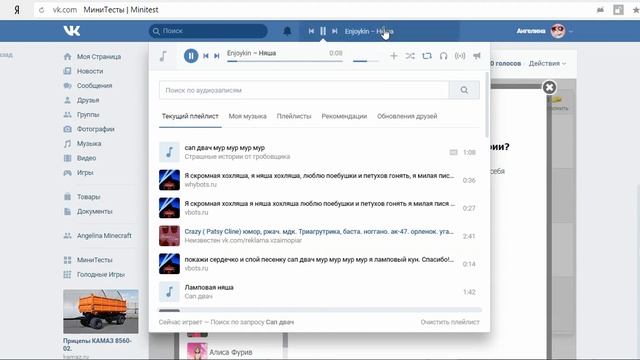This screenshot has height=360, width=640.
Task: Toggle shuffle playback
Action: point(410,56)
